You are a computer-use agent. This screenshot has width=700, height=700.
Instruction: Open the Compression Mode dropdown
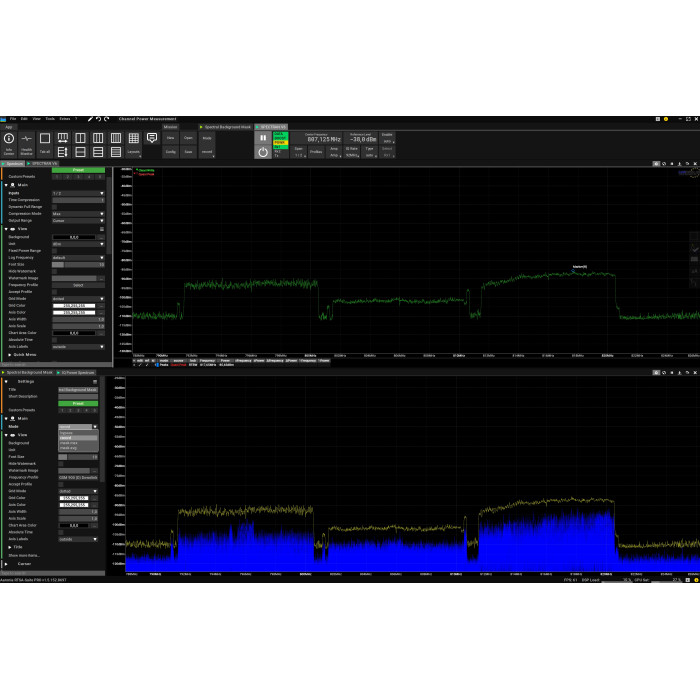click(x=78, y=213)
